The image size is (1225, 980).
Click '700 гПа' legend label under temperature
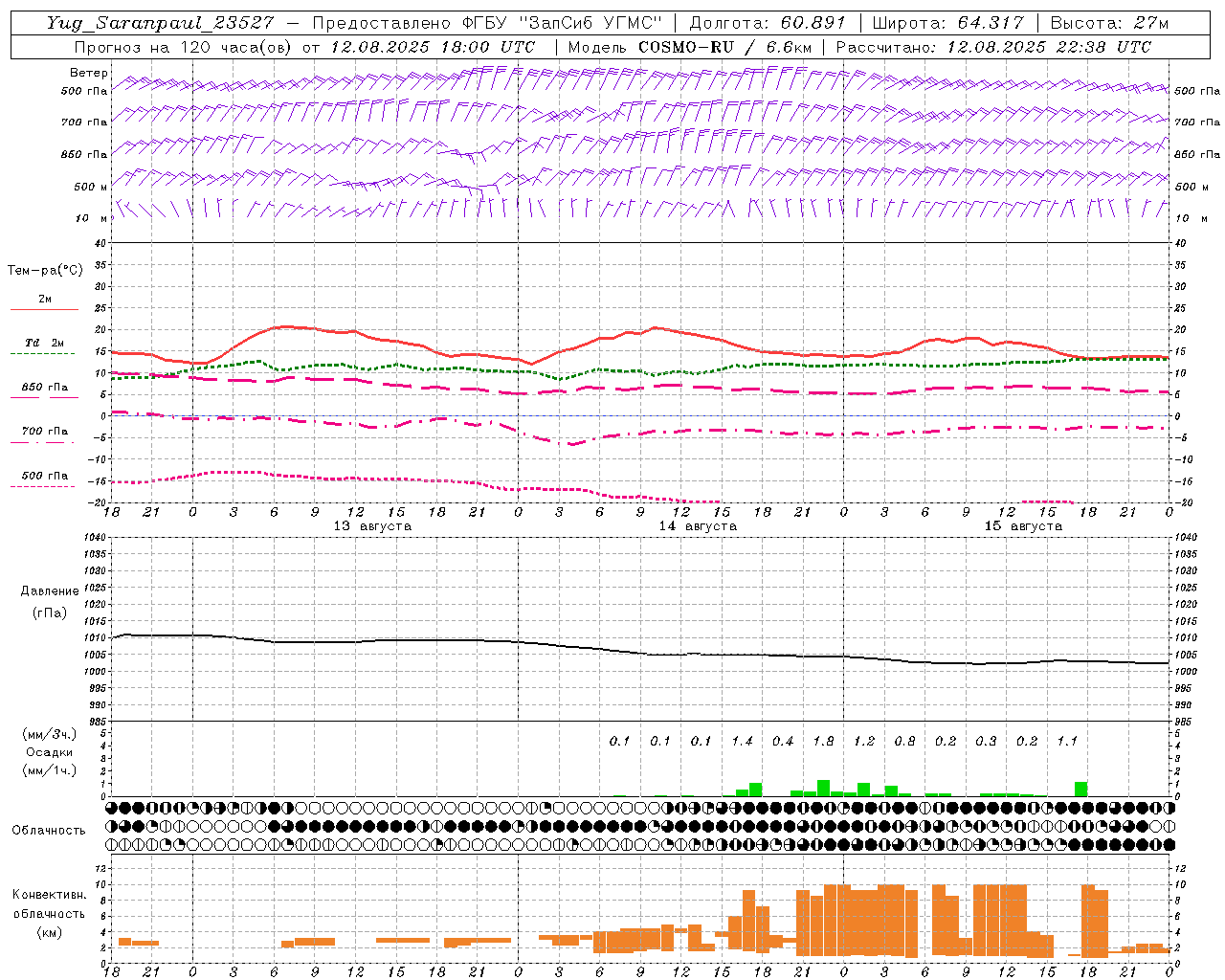[x=45, y=431]
